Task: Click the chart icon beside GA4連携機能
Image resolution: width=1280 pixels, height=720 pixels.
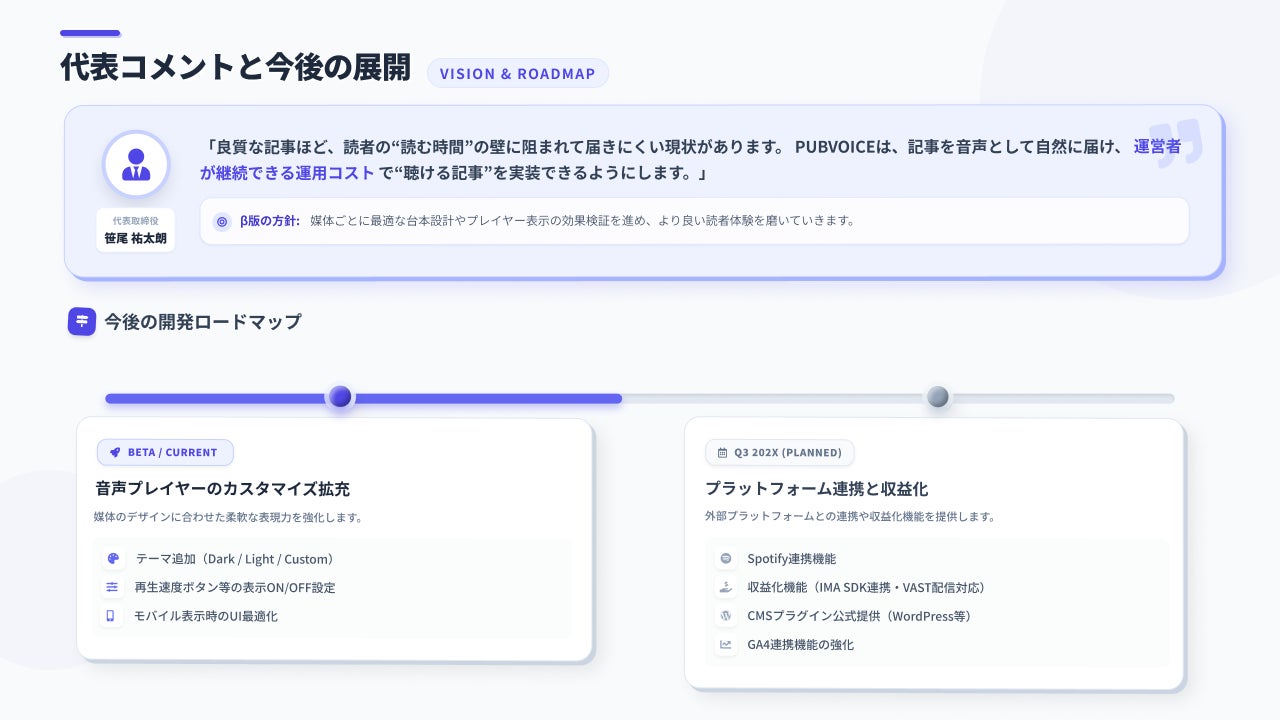Action: [x=726, y=645]
